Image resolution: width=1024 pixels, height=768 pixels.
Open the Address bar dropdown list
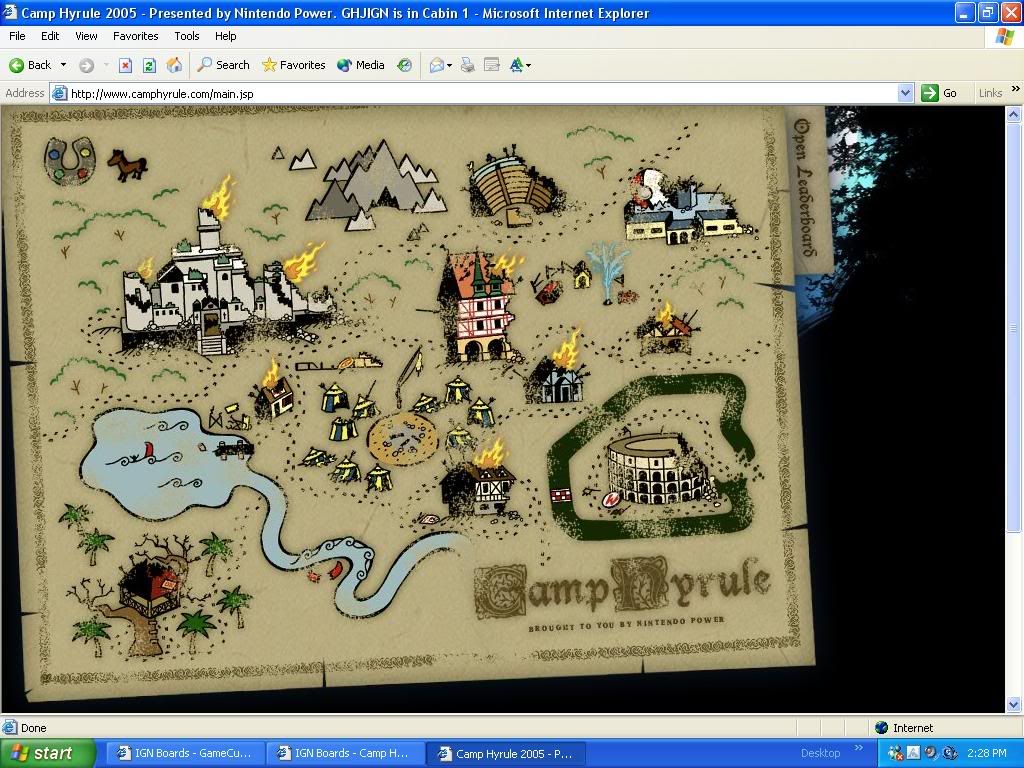(905, 93)
